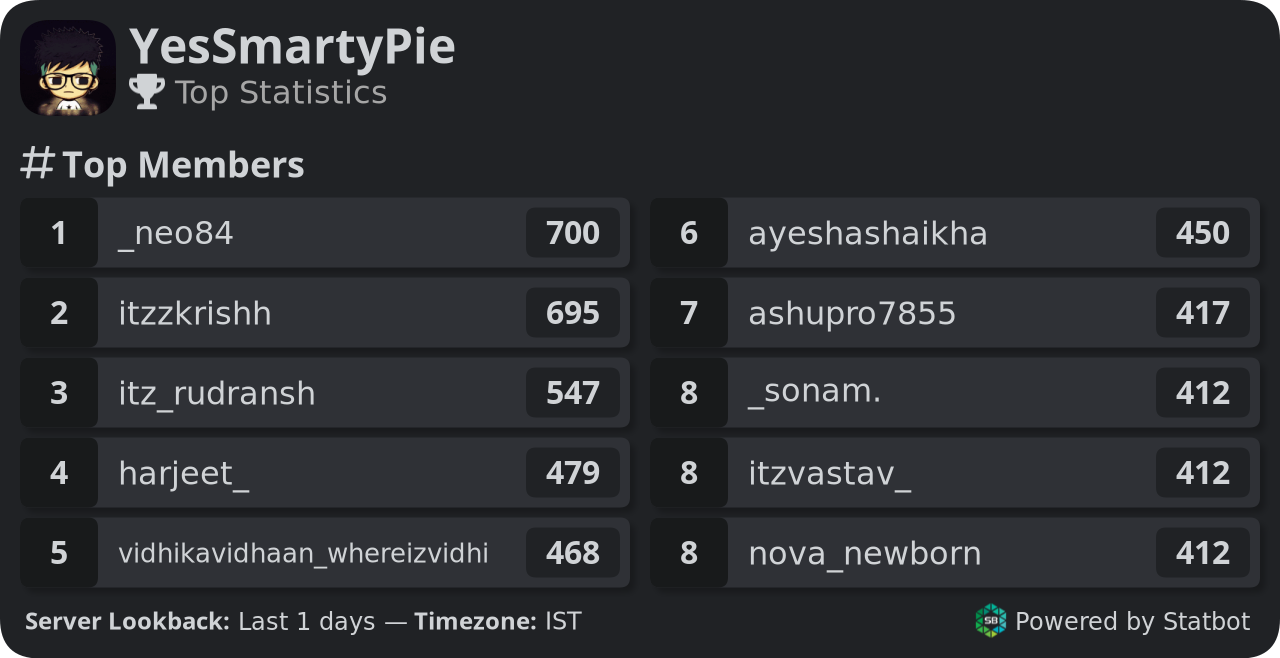Click the YesSmartyPie server title
Screen dimensions: 1280x658
point(292,47)
